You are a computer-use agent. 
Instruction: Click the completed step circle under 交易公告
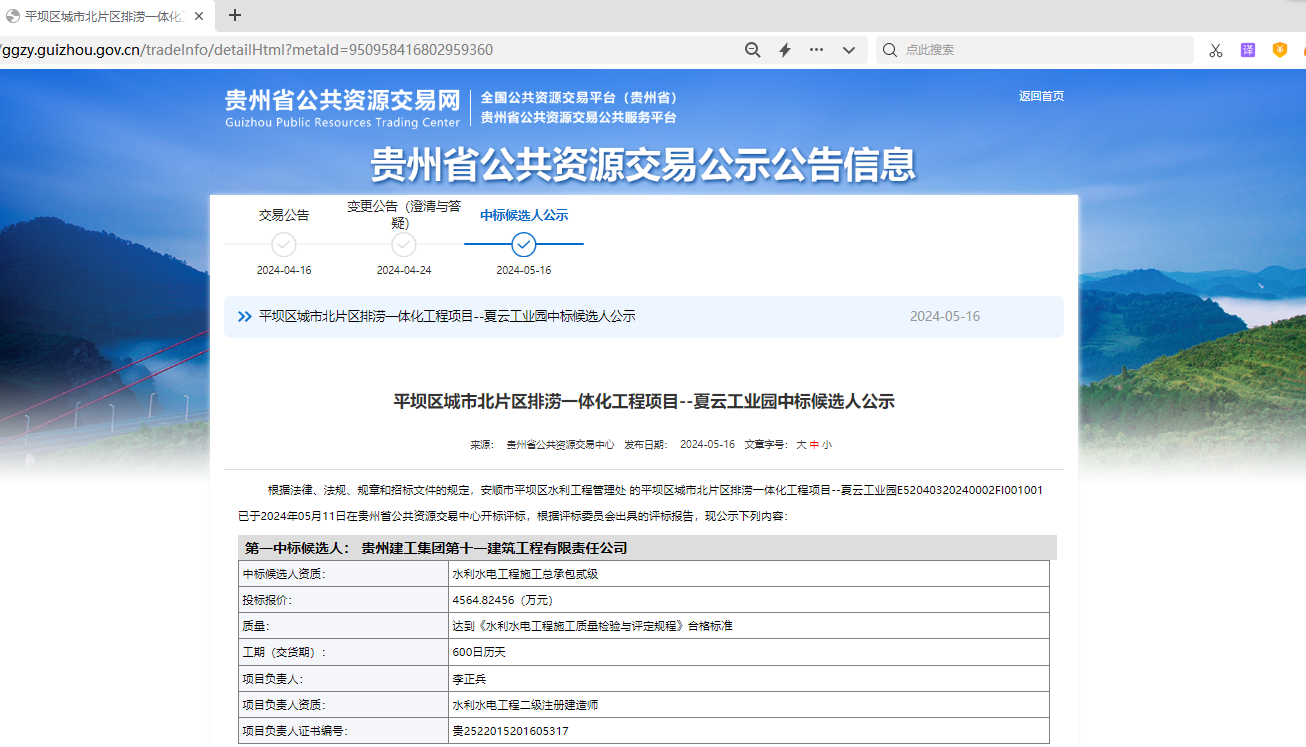point(283,244)
